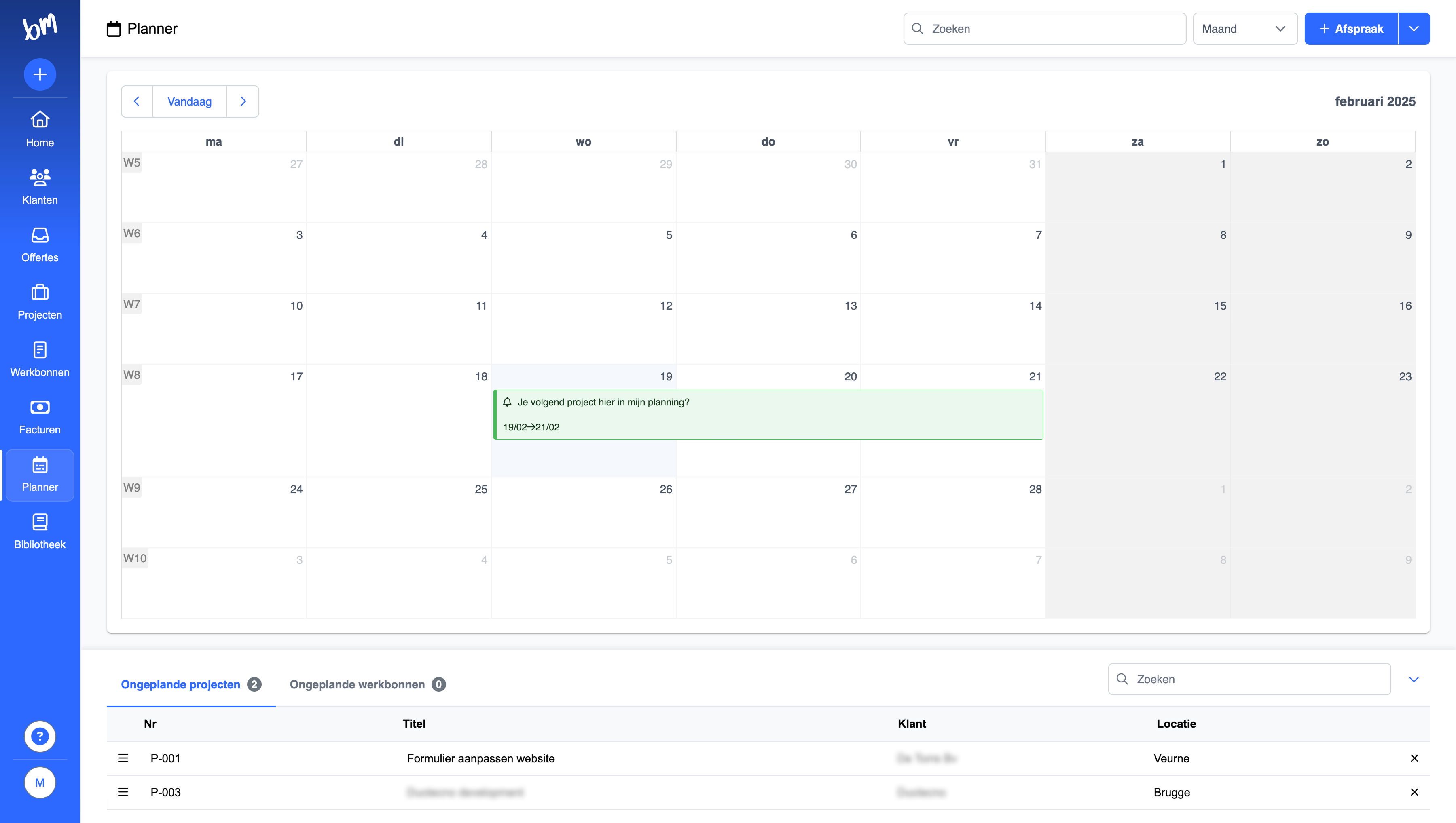Click the Afspraak button

tap(1351, 28)
